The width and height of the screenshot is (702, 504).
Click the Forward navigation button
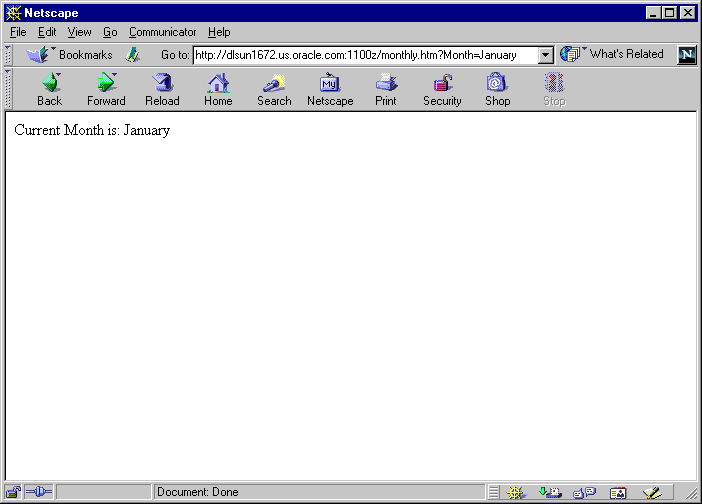(106, 90)
